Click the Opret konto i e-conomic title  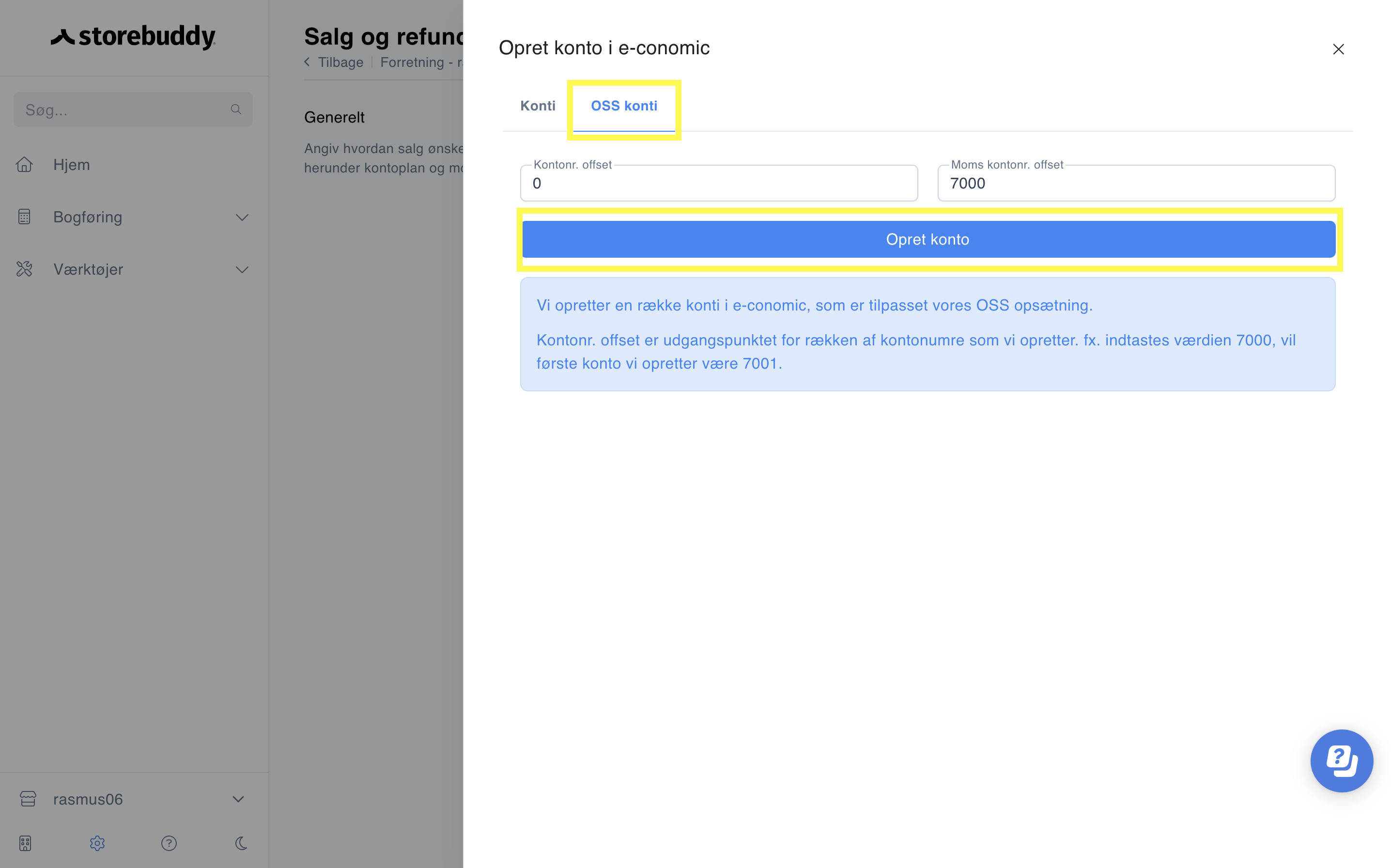603,47
